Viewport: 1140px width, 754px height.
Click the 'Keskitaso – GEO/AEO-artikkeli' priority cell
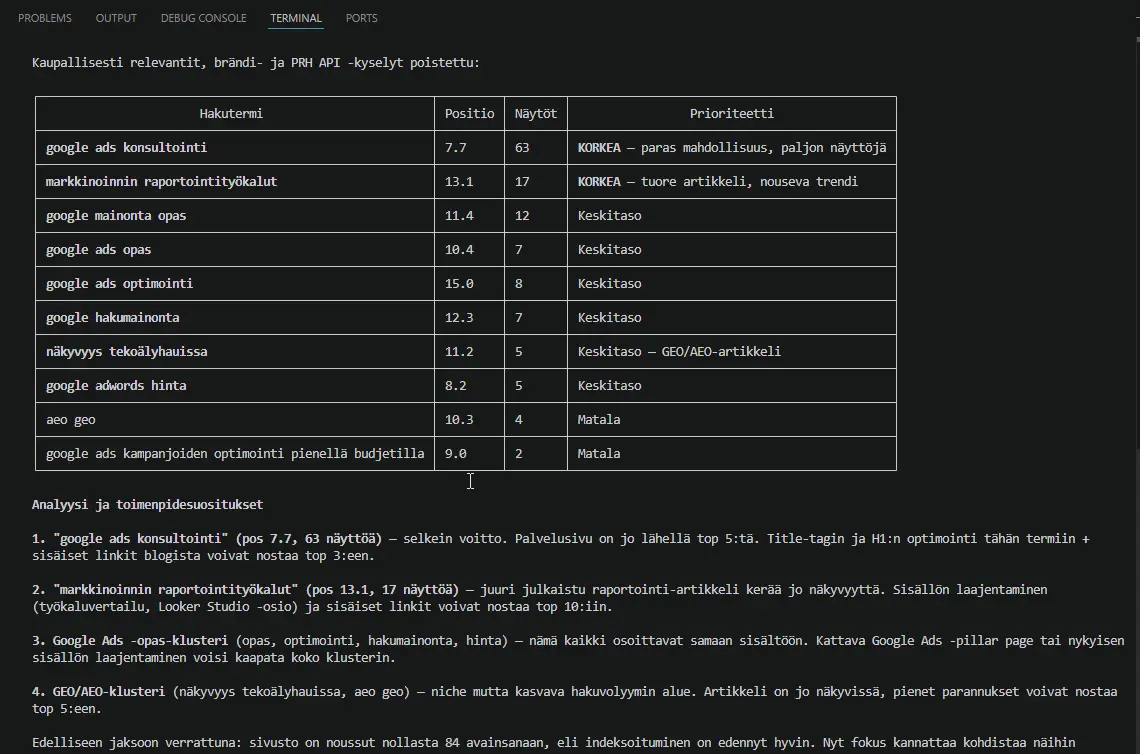click(679, 352)
